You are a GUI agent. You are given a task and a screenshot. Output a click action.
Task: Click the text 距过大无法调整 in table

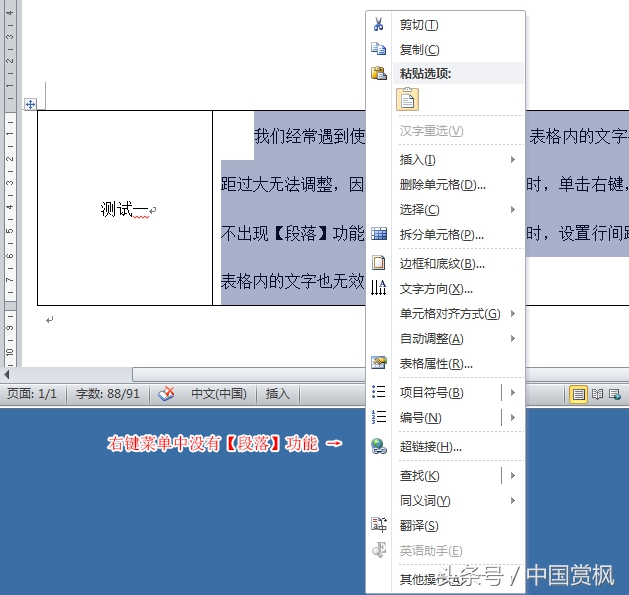[276, 185]
